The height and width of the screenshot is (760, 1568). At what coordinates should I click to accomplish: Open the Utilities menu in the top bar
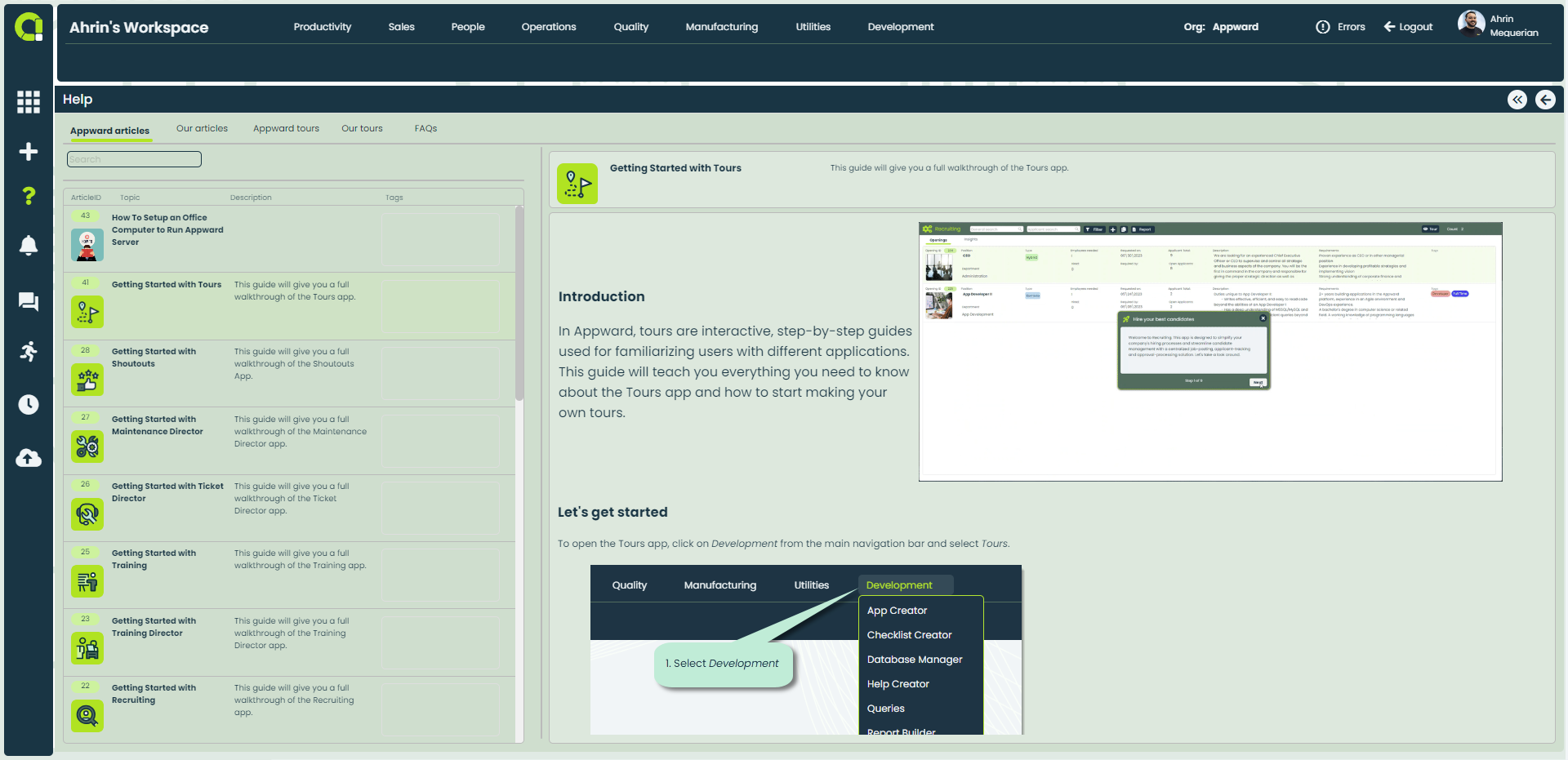click(x=813, y=27)
